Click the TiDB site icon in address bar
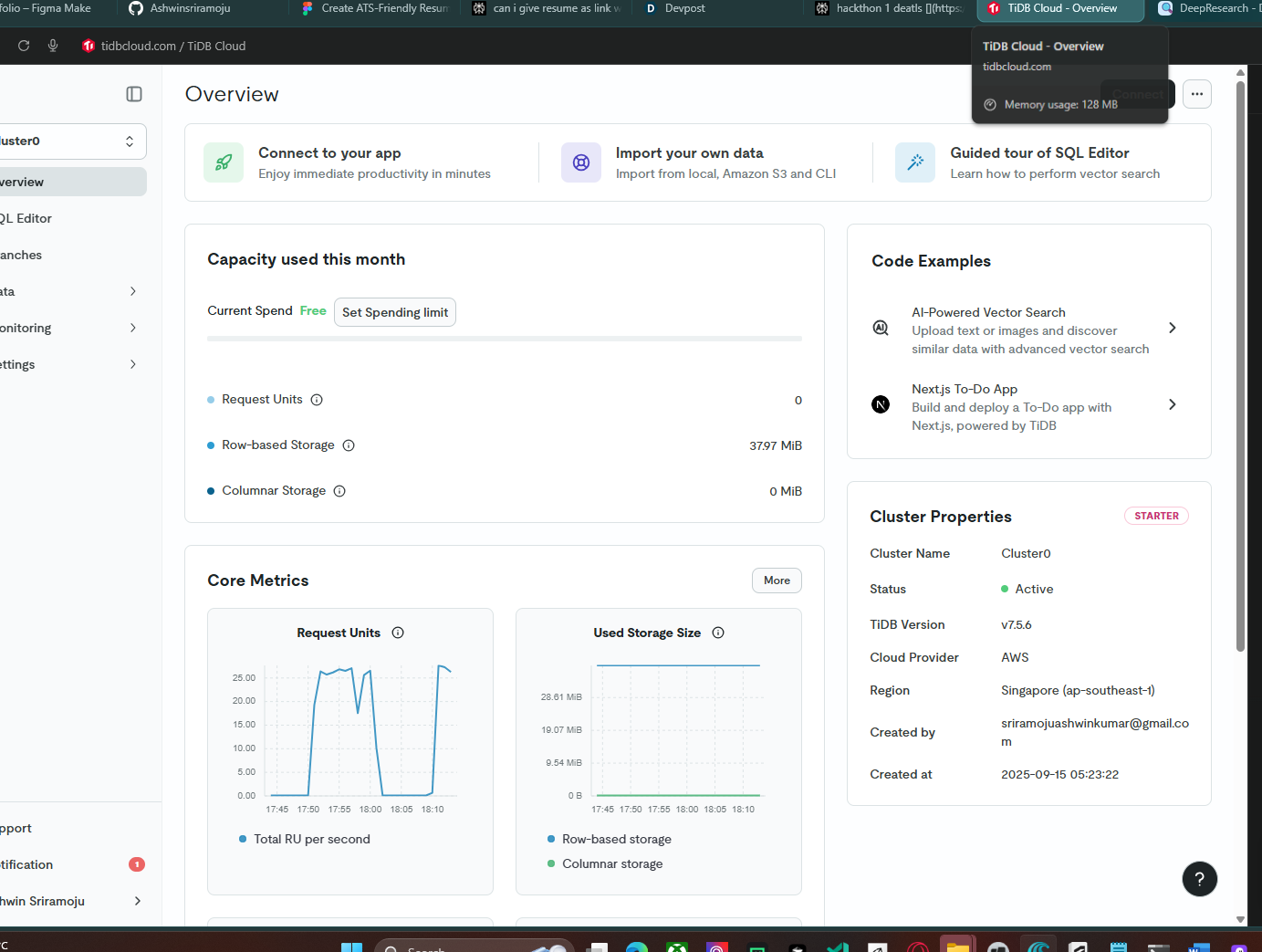 [89, 46]
